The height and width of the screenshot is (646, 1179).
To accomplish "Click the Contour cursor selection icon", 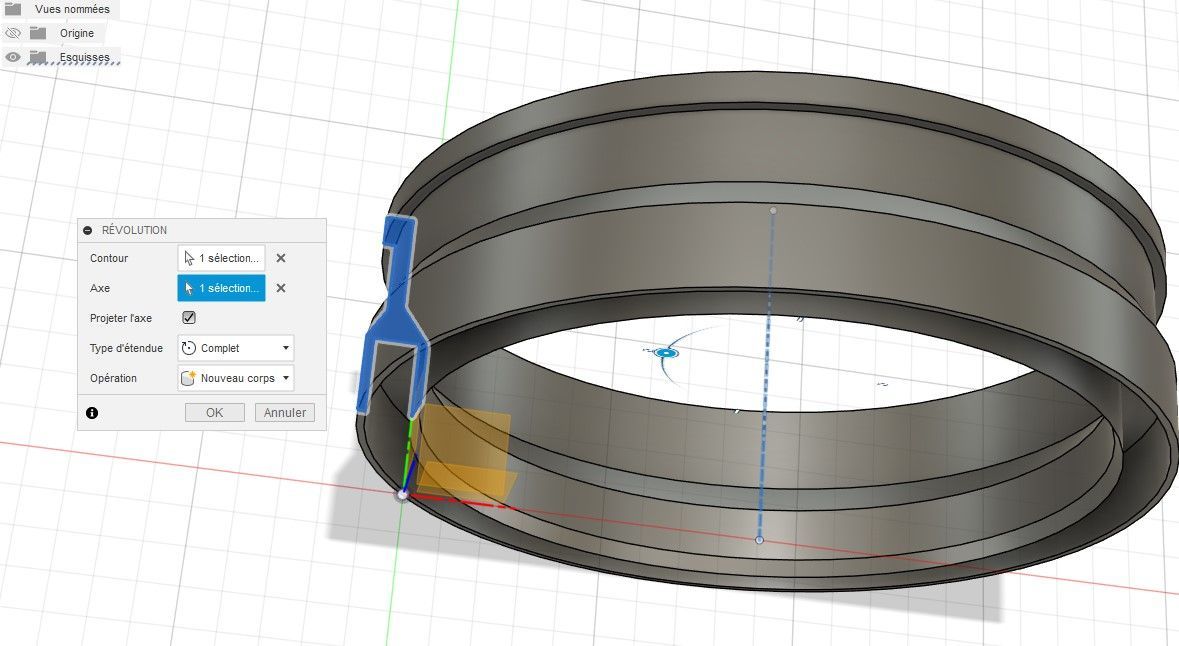I will click(x=189, y=258).
